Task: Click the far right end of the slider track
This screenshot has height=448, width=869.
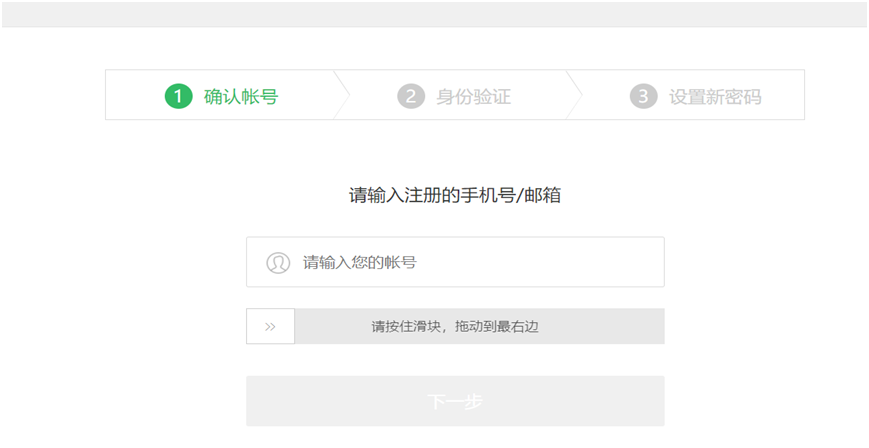Action: coord(655,326)
